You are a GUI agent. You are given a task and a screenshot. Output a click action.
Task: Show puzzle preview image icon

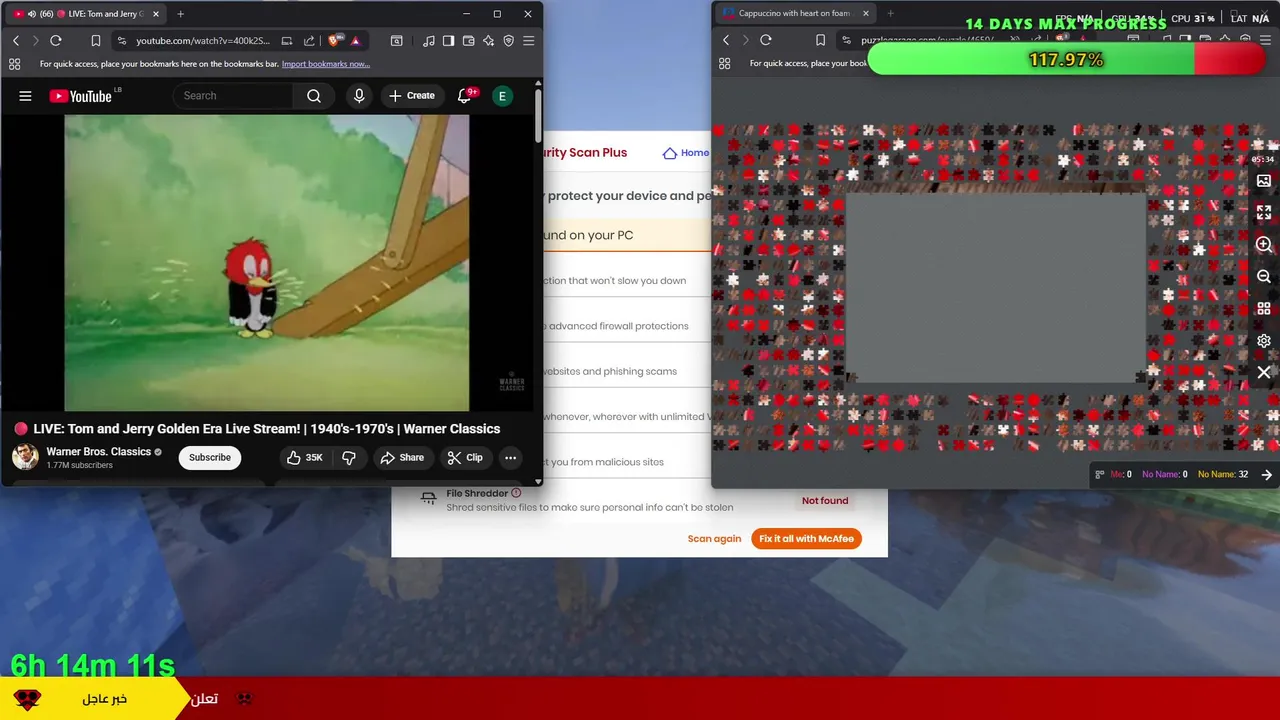point(1264,181)
